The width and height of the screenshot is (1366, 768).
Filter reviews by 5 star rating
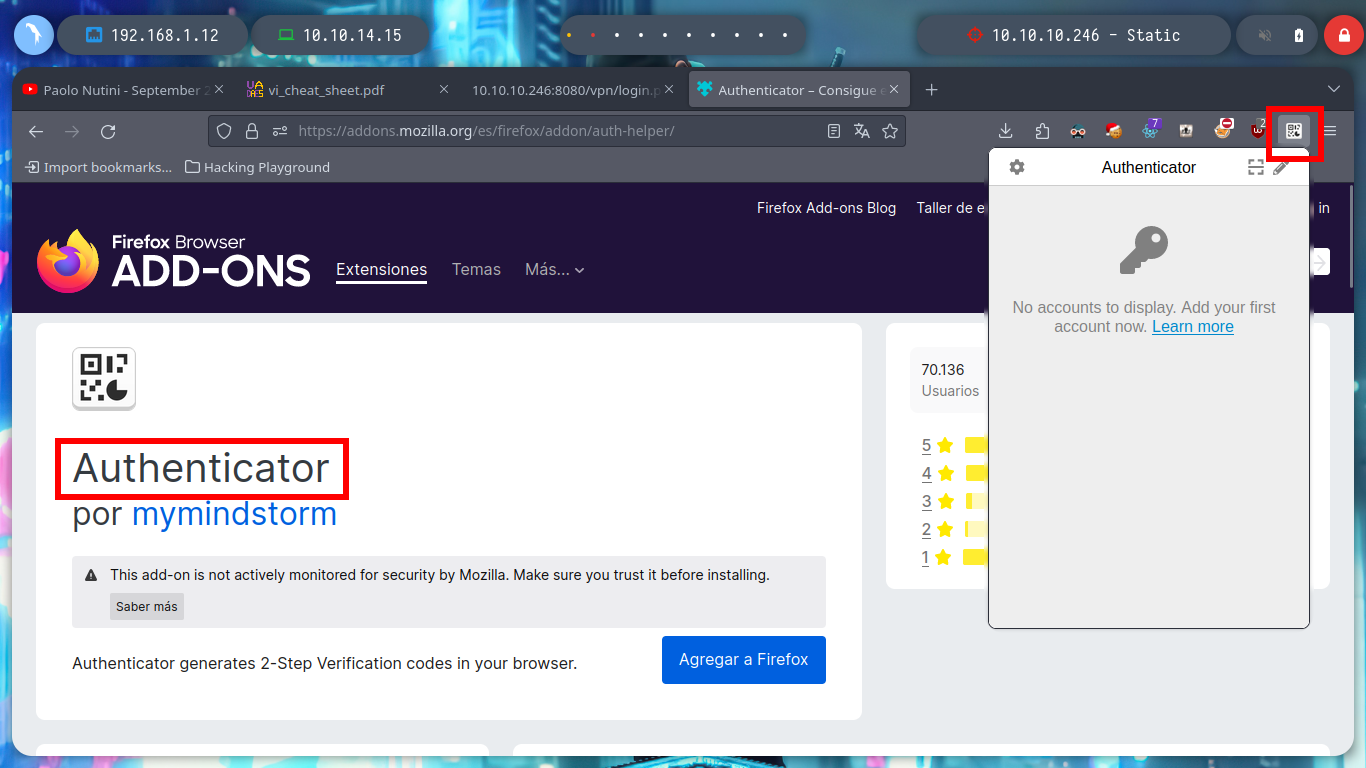[927, 445]
